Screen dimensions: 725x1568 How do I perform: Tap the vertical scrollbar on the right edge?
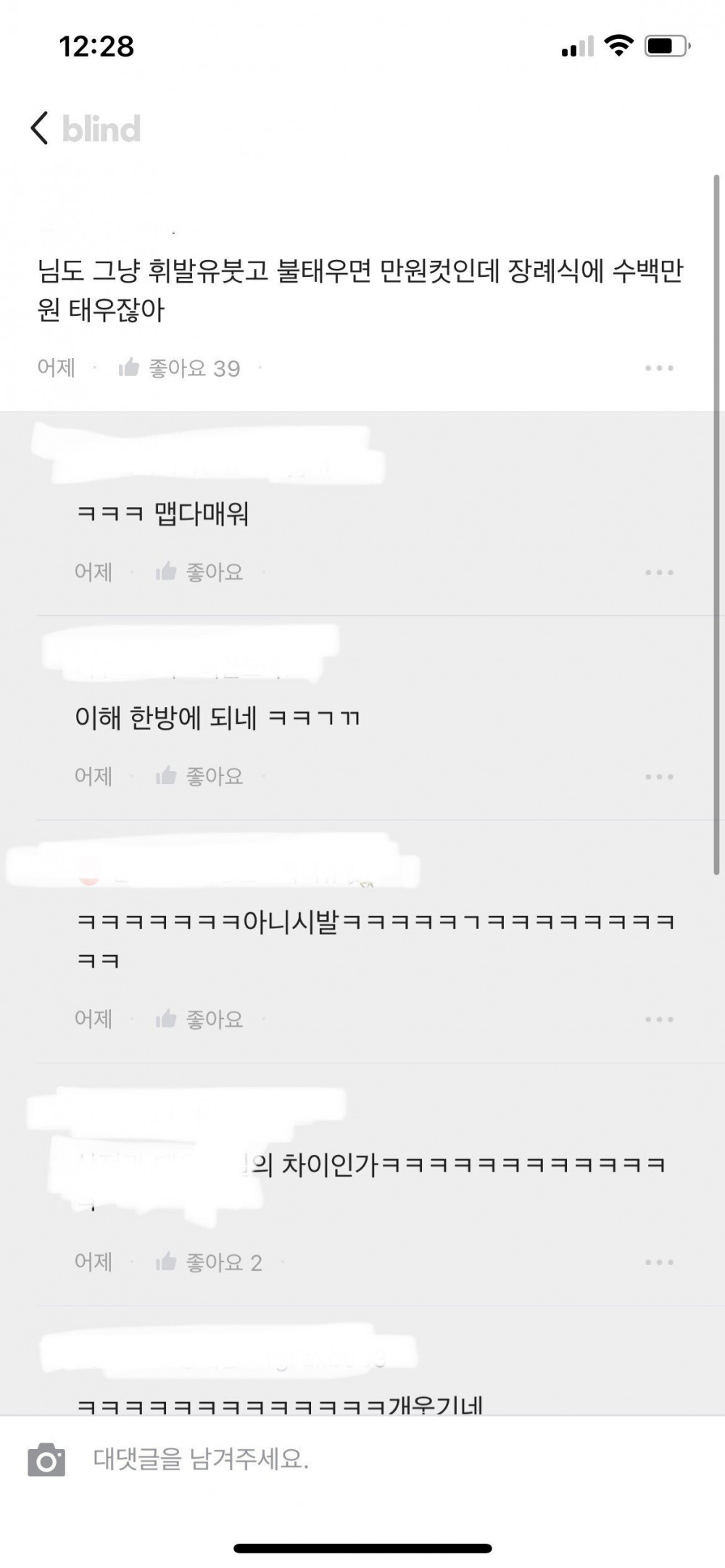[x=717, y=525]
